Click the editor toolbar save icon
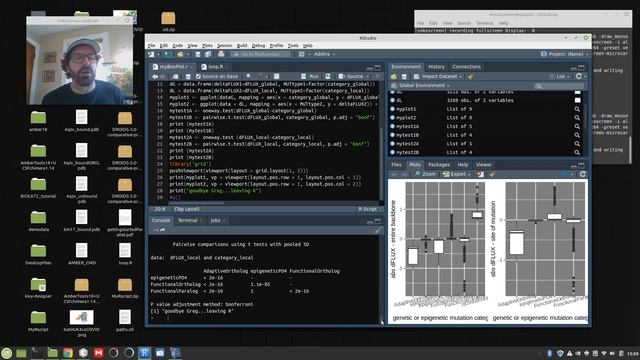The height and width of the screenshot is (360, 640). point(188,76)
